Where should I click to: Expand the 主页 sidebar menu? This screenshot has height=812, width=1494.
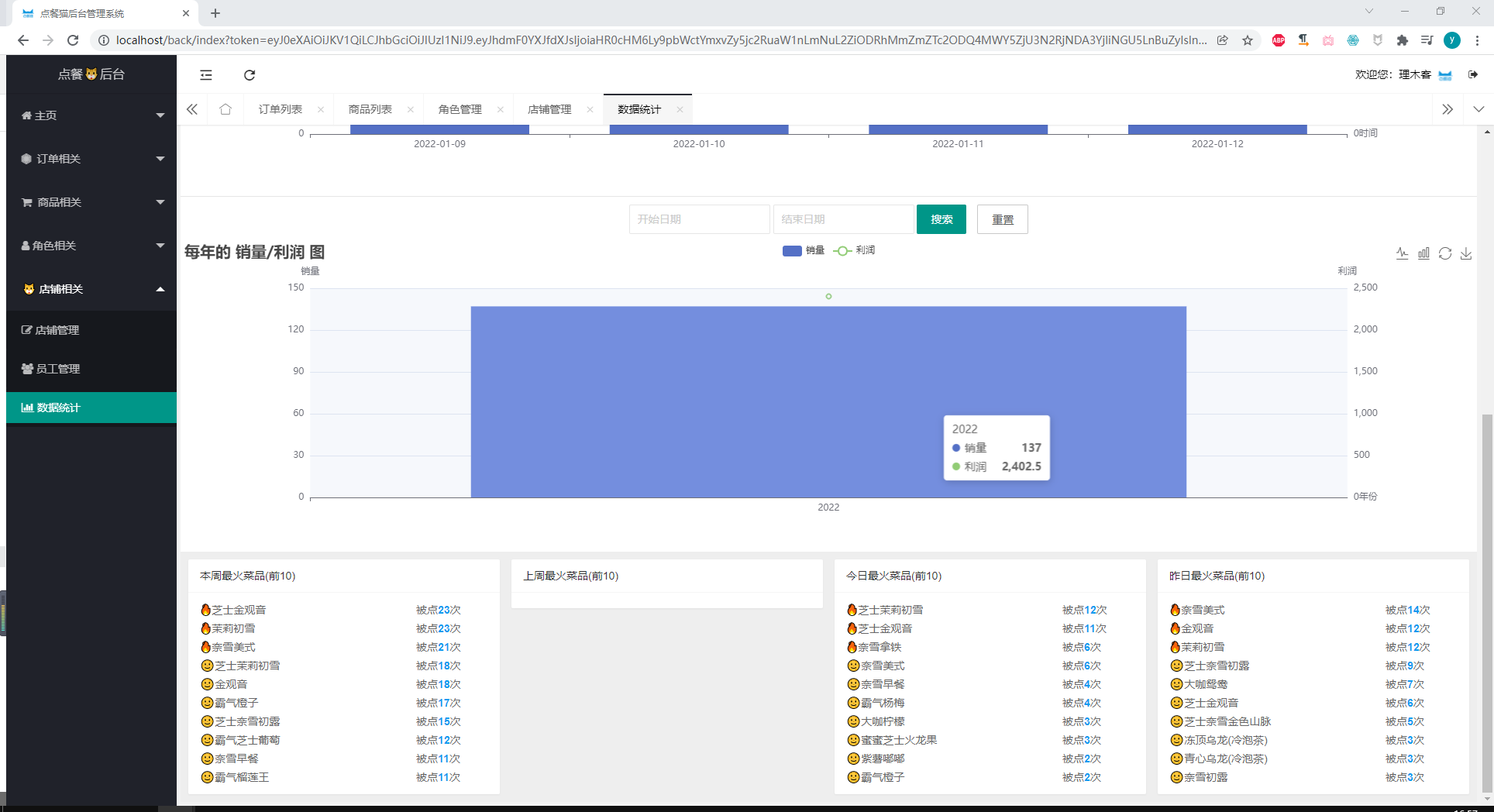tap(91, 115)
